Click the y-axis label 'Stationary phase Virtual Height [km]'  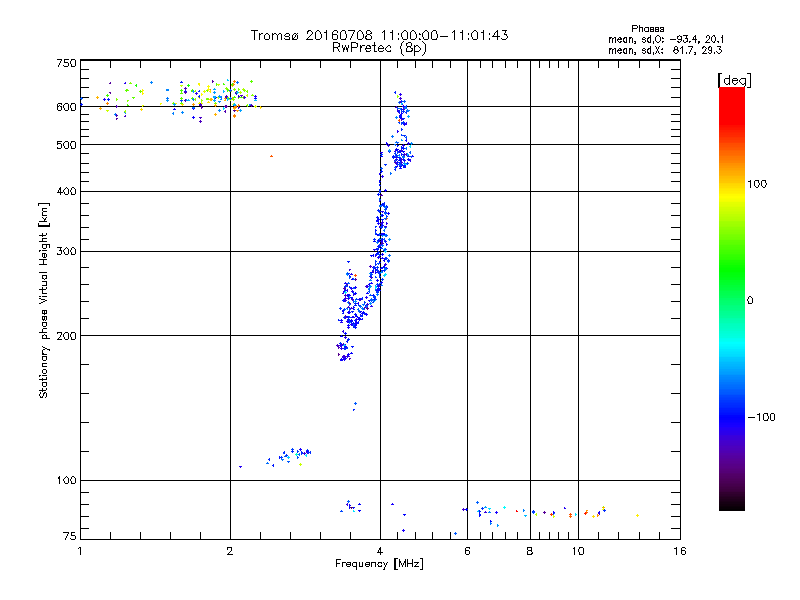[x=43, y=300]
